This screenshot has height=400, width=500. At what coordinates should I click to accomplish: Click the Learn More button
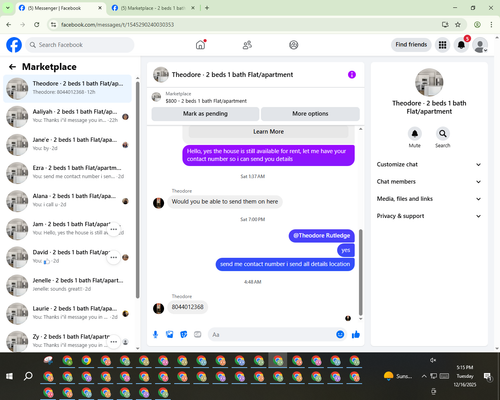click(x=268, y=132)
